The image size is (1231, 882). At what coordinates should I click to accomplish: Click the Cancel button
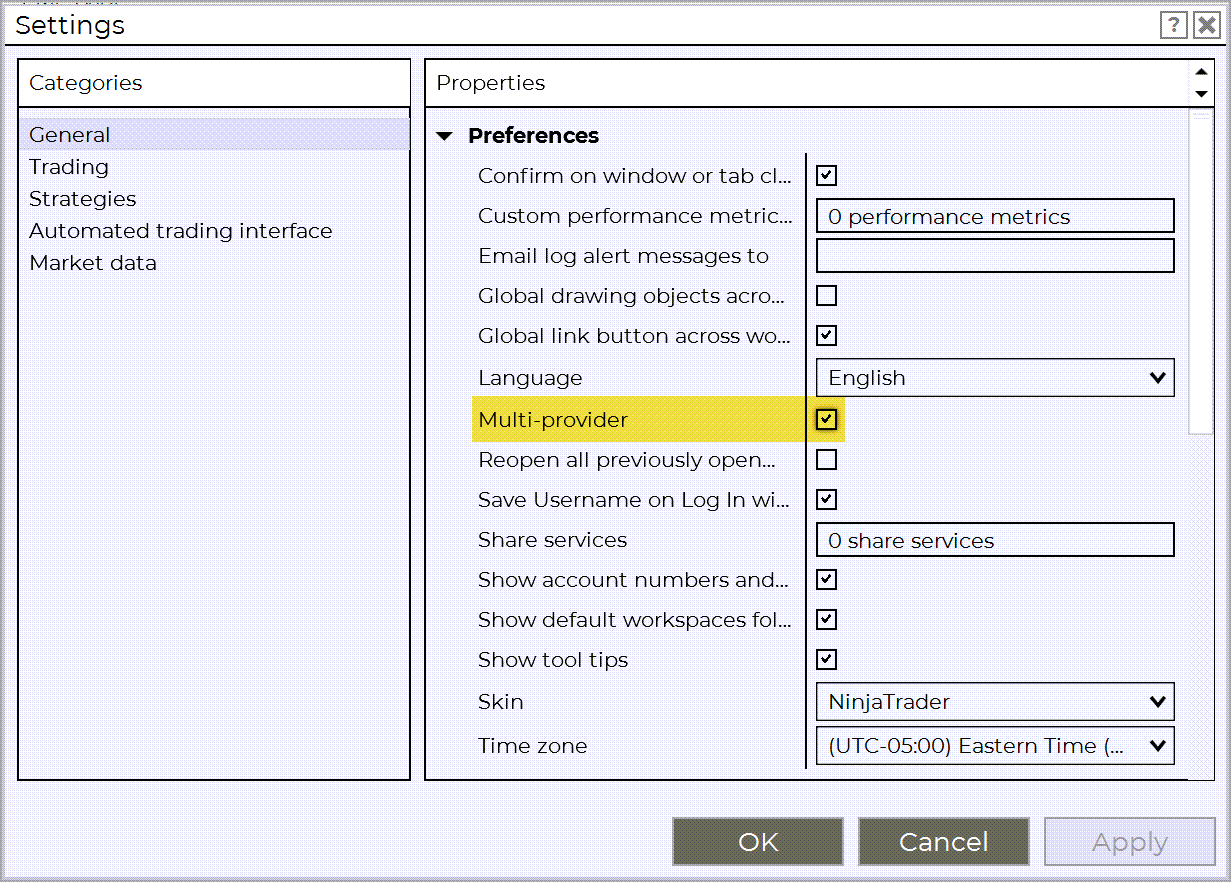click(943, 842)
